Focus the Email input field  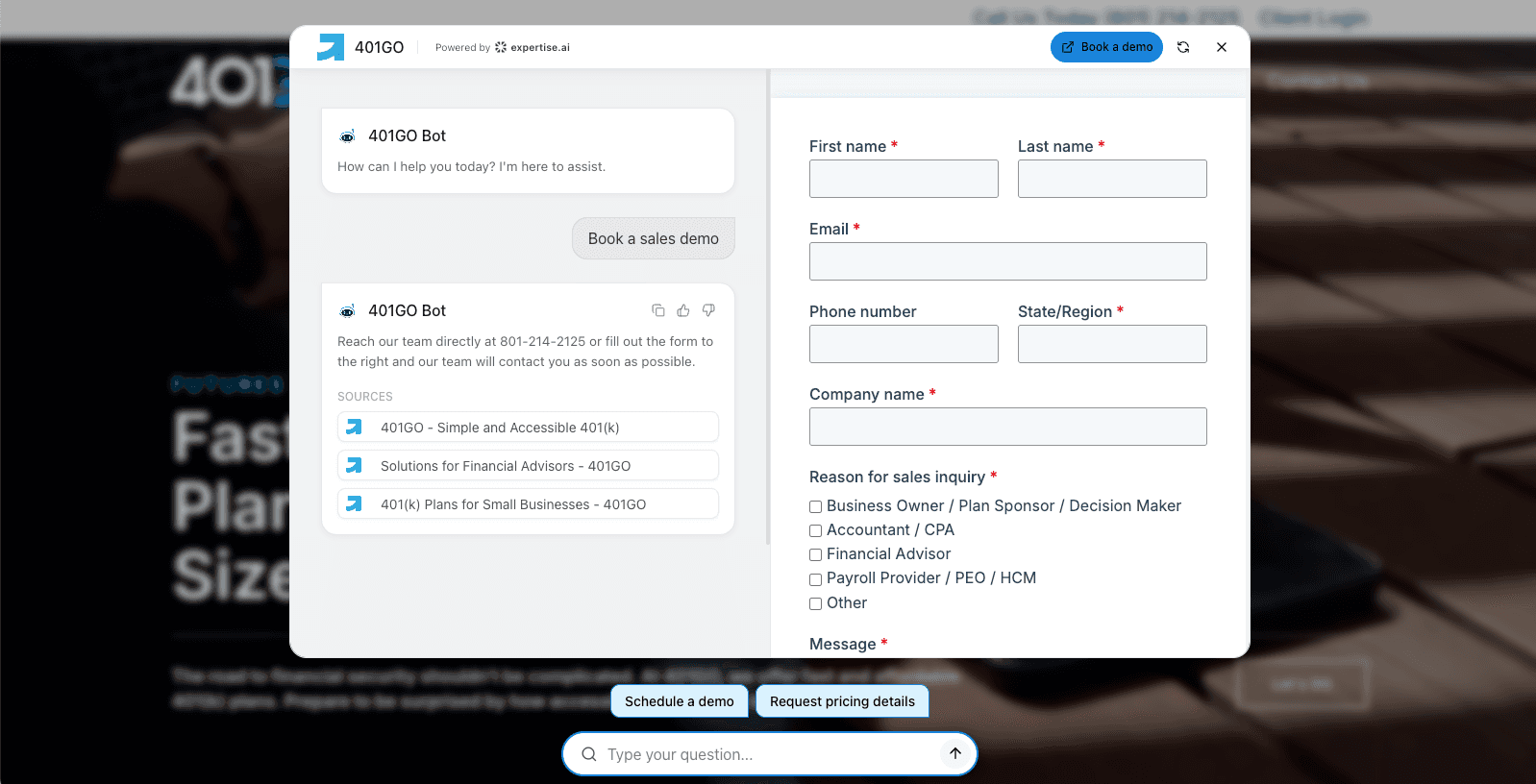coord(1007,261)
